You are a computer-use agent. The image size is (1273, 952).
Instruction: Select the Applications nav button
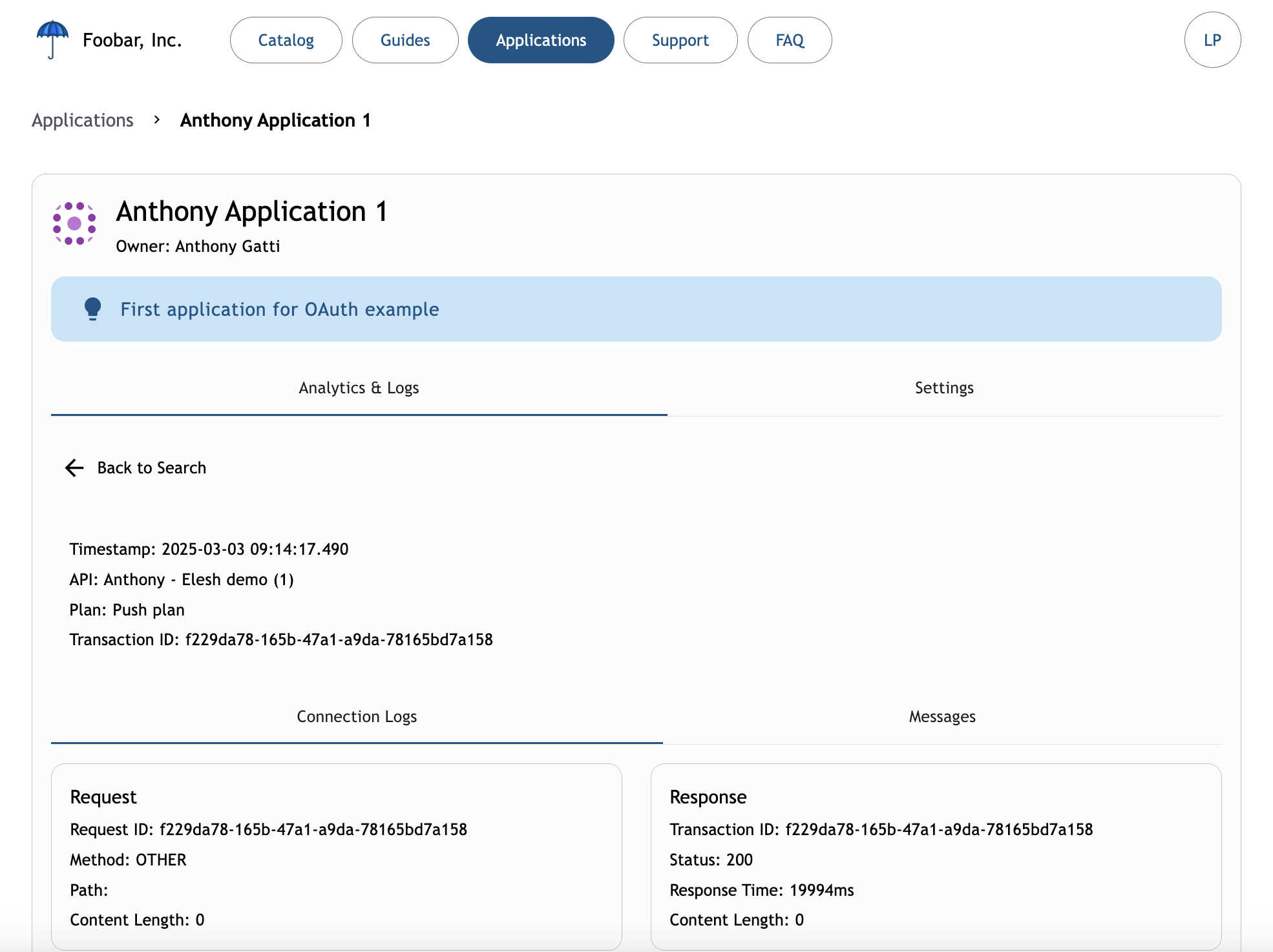tap(540, 40)
